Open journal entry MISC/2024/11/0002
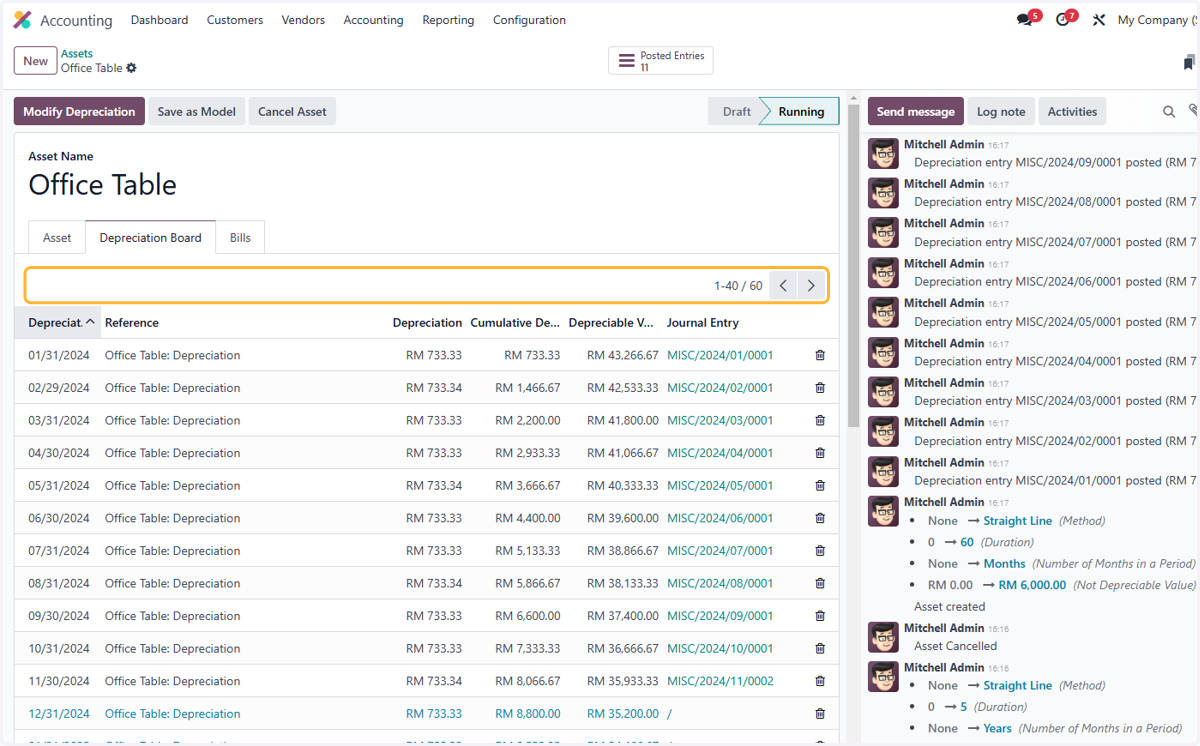 (720, 681)
